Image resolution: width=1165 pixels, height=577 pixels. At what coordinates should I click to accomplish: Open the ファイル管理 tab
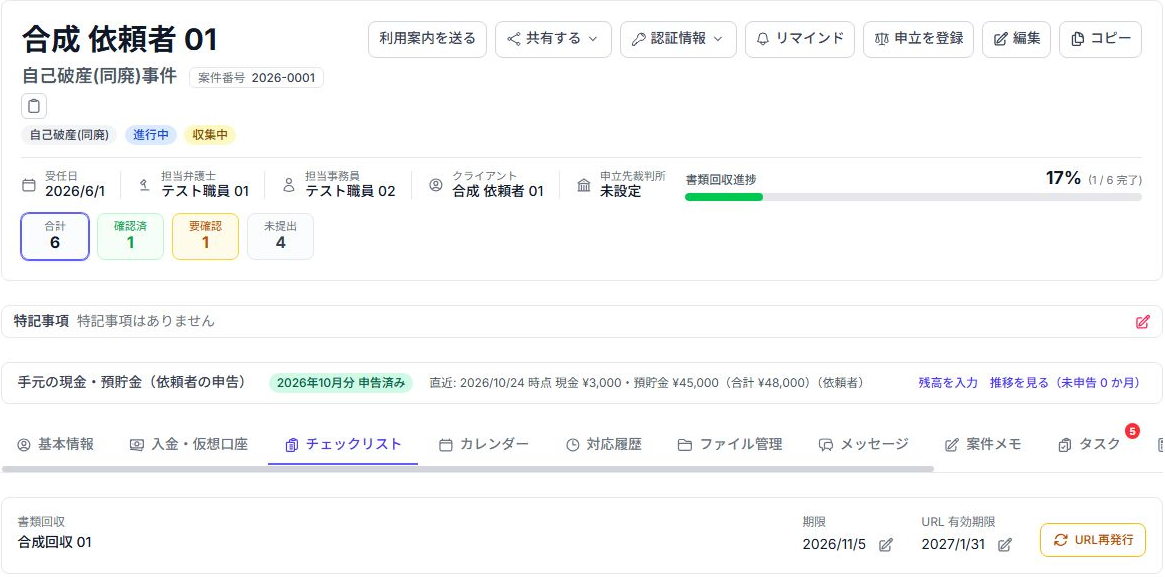pyautogui.click(x=730, y=445)
